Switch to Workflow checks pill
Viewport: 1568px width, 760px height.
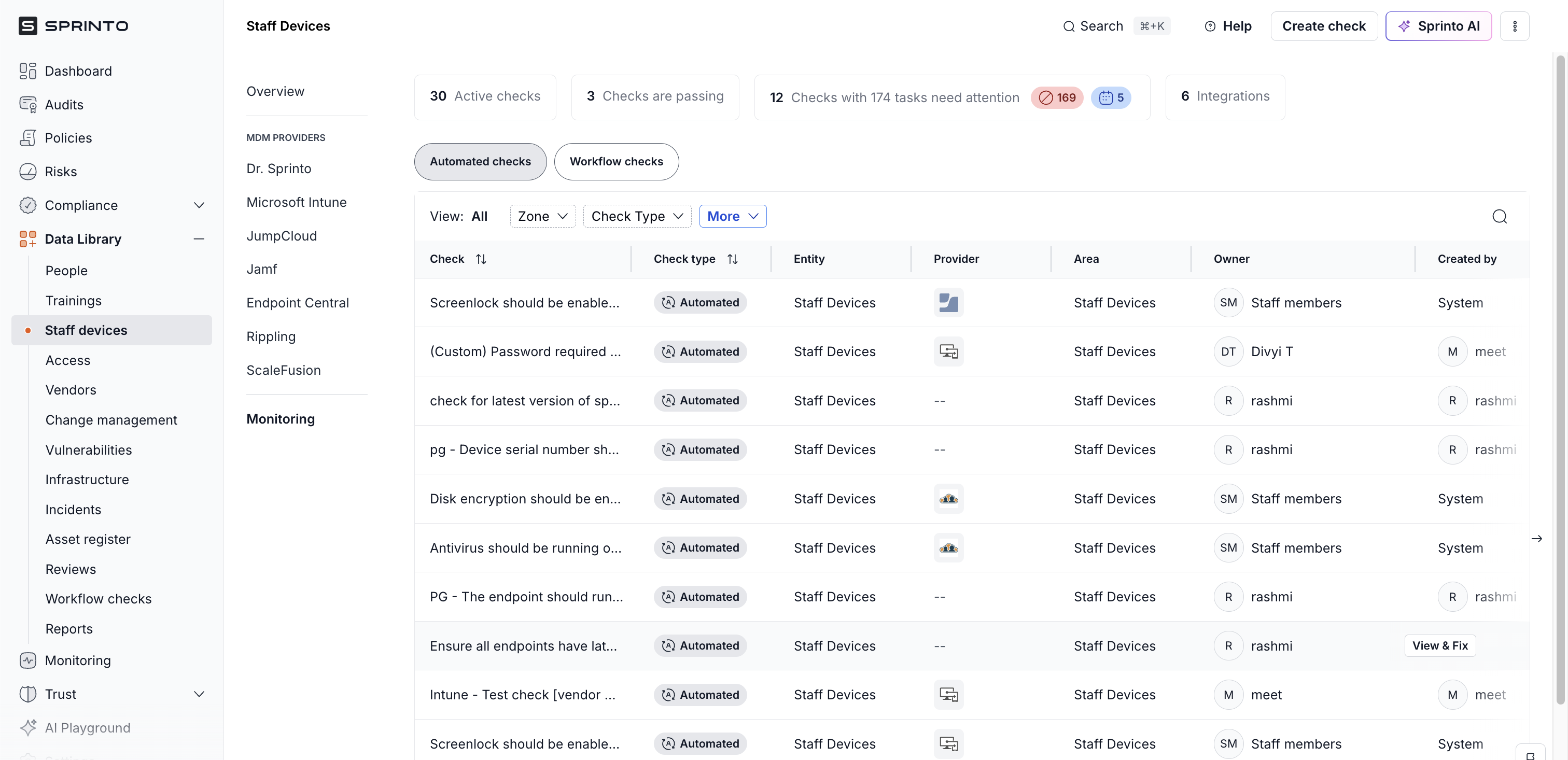point(615,161)
